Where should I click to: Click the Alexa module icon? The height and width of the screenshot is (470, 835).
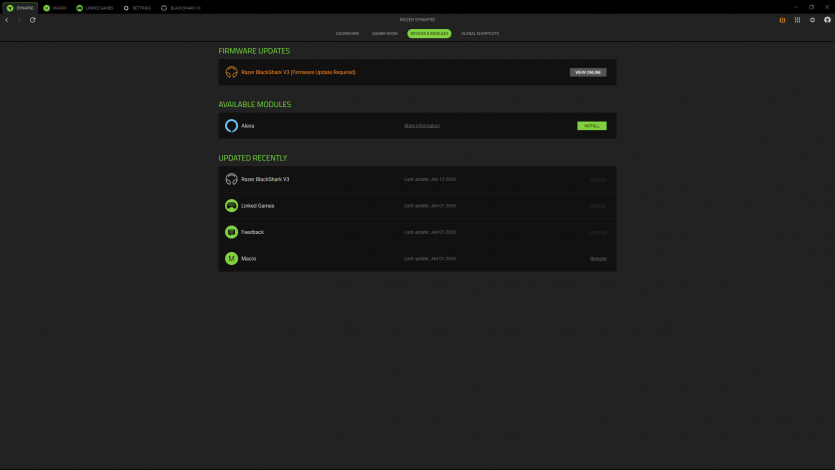click(x=231, y=126)
